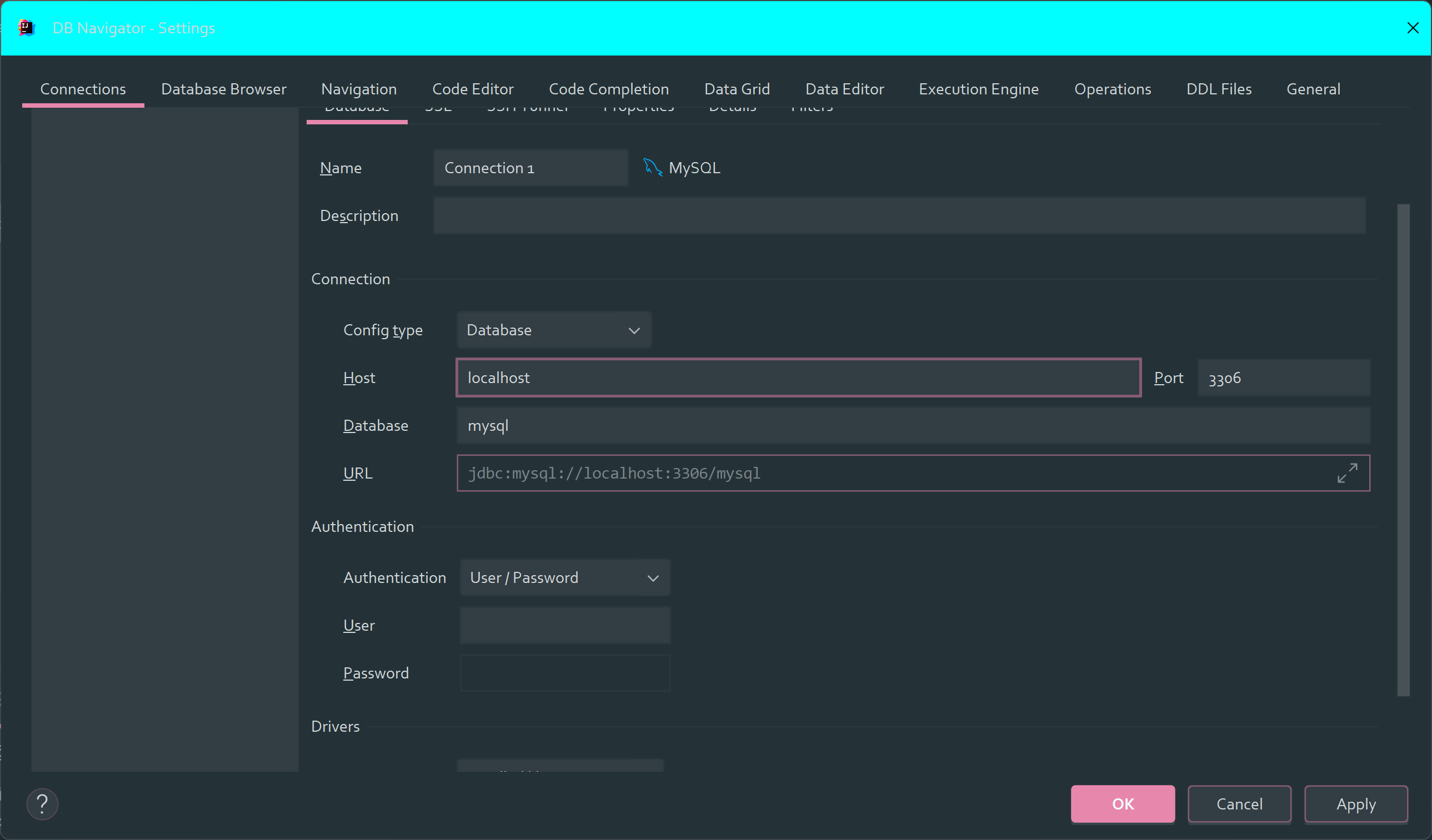This screenshot has height=840, width=1432.
Task: Click the expand icon in the URL field
Action: click(1347, 472)
